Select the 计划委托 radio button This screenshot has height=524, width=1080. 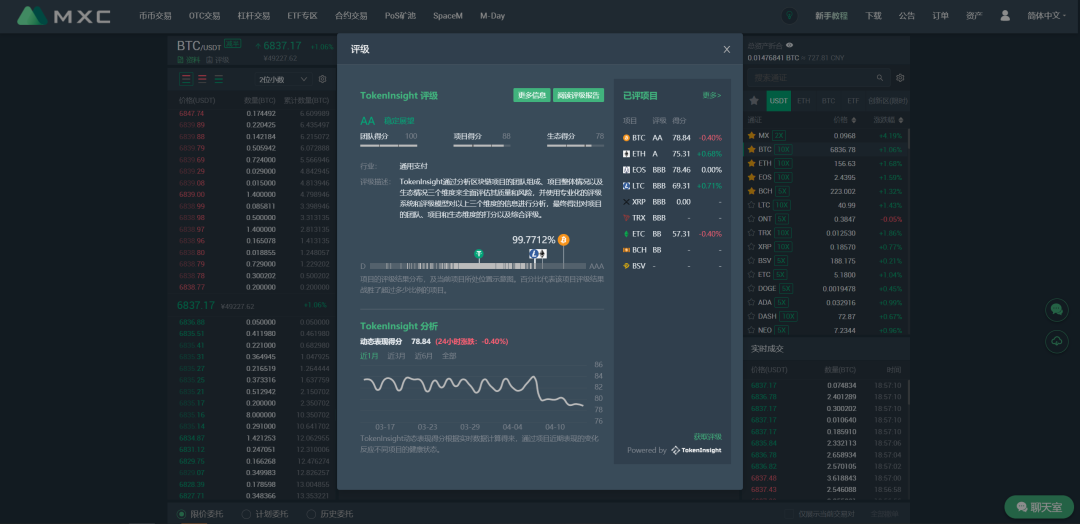(x=247, y=514)
